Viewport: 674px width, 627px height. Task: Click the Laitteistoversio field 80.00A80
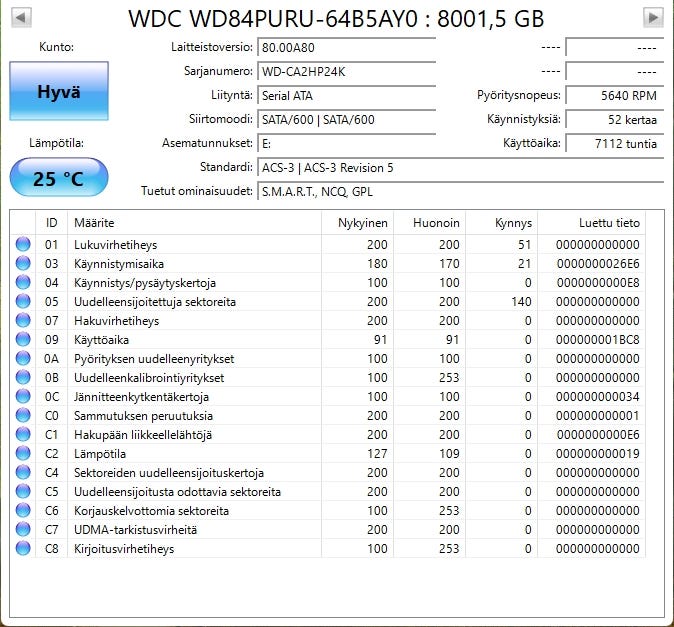[x=346, y=47]
